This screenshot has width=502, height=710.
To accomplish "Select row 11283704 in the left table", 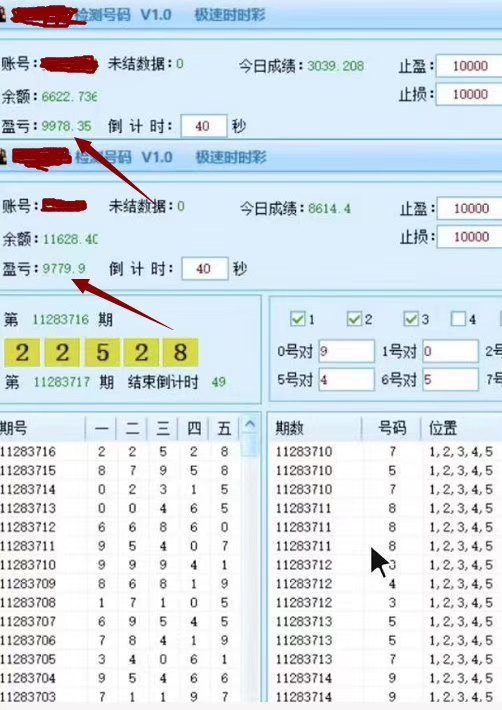I will (x=120, y=678).
